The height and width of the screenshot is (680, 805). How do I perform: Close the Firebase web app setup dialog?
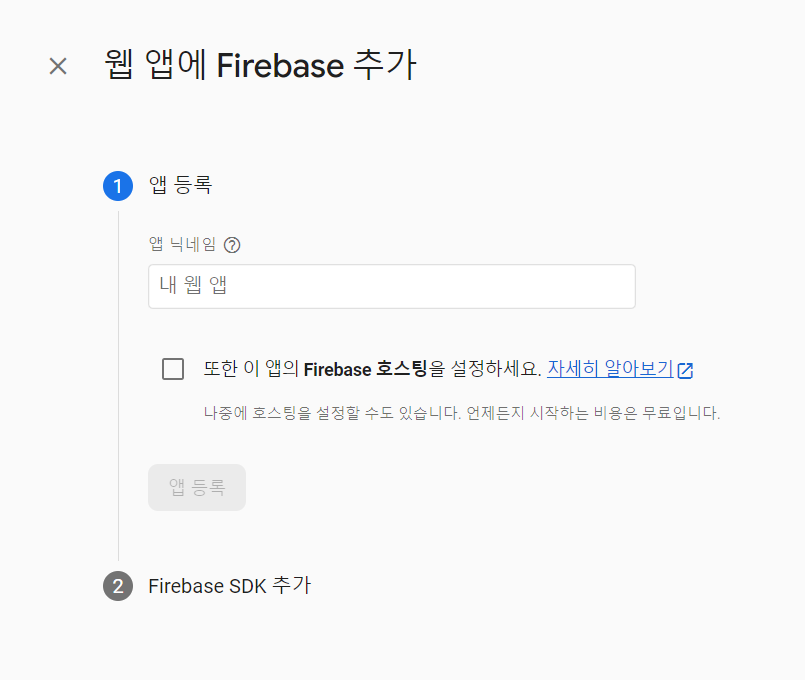58,66
